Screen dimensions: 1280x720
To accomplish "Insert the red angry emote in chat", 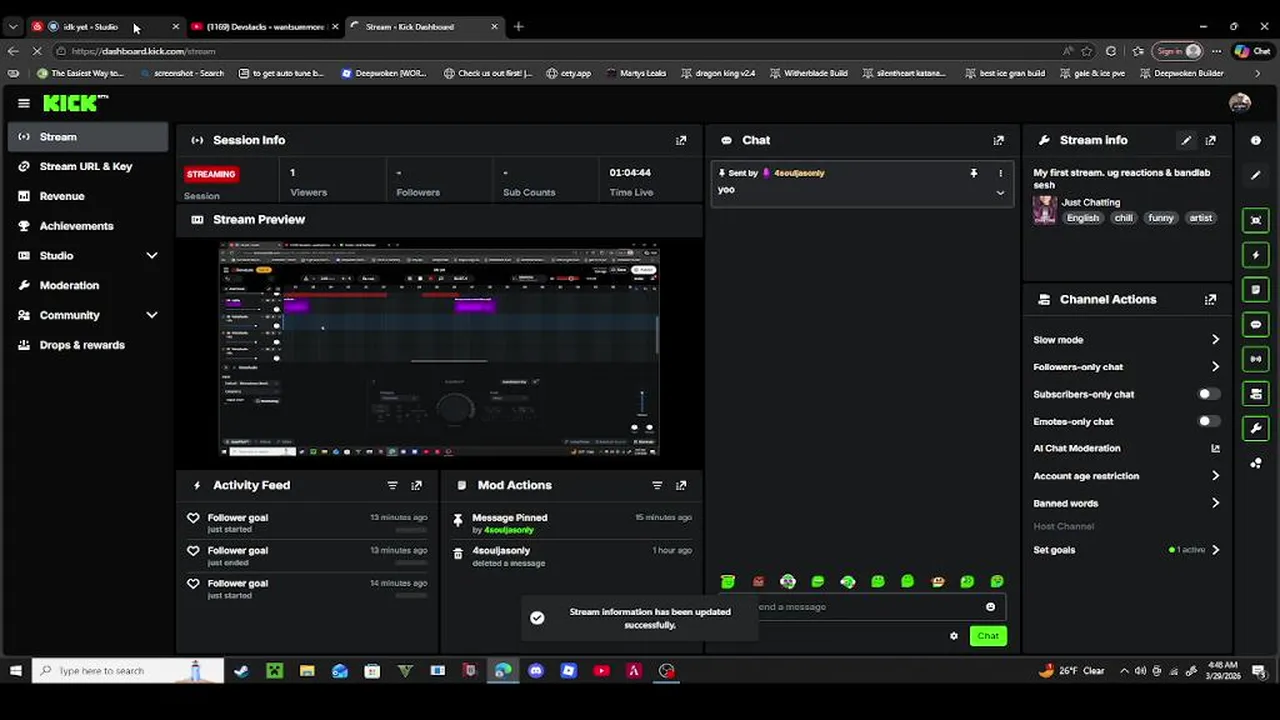I will click(758, 582).
